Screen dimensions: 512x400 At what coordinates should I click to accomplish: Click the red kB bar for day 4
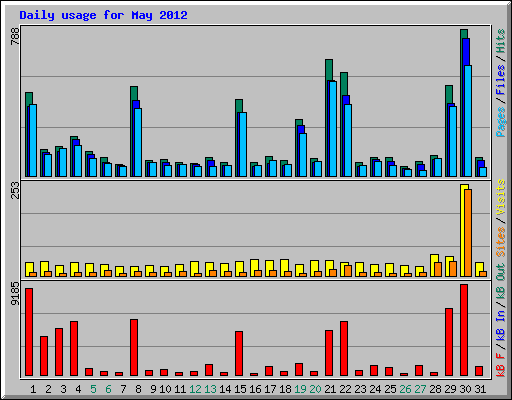pyautogui.click(x=74, y=348)
